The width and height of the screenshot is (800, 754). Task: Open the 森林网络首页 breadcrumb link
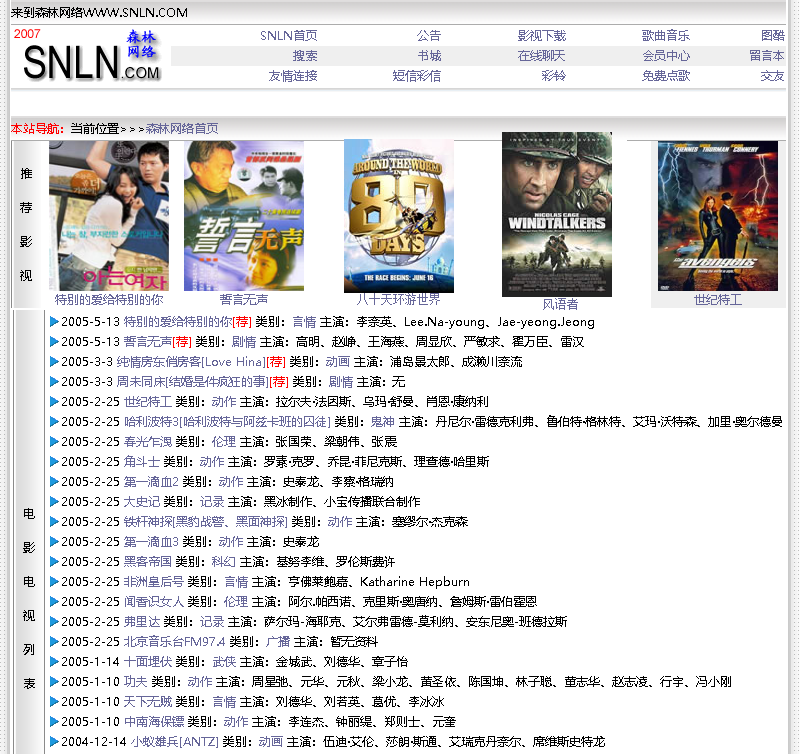(x=182, y=129)
